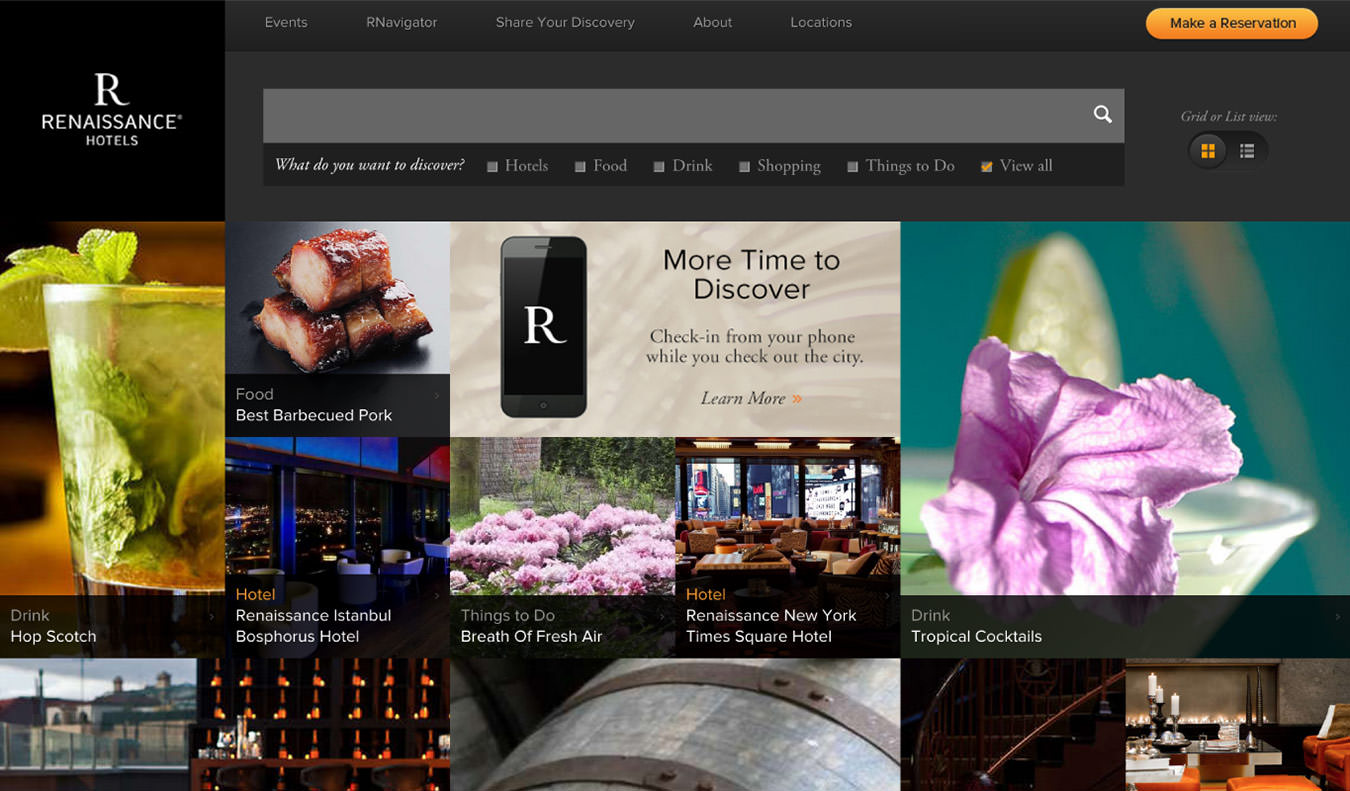
Task: Uncheck the View all filter
Action: click(x=985, y=165)
